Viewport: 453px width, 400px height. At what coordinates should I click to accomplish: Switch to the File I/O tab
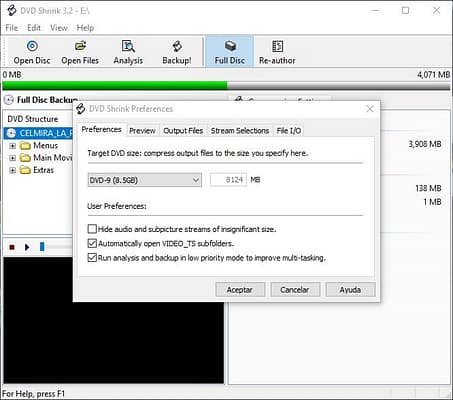289,131
